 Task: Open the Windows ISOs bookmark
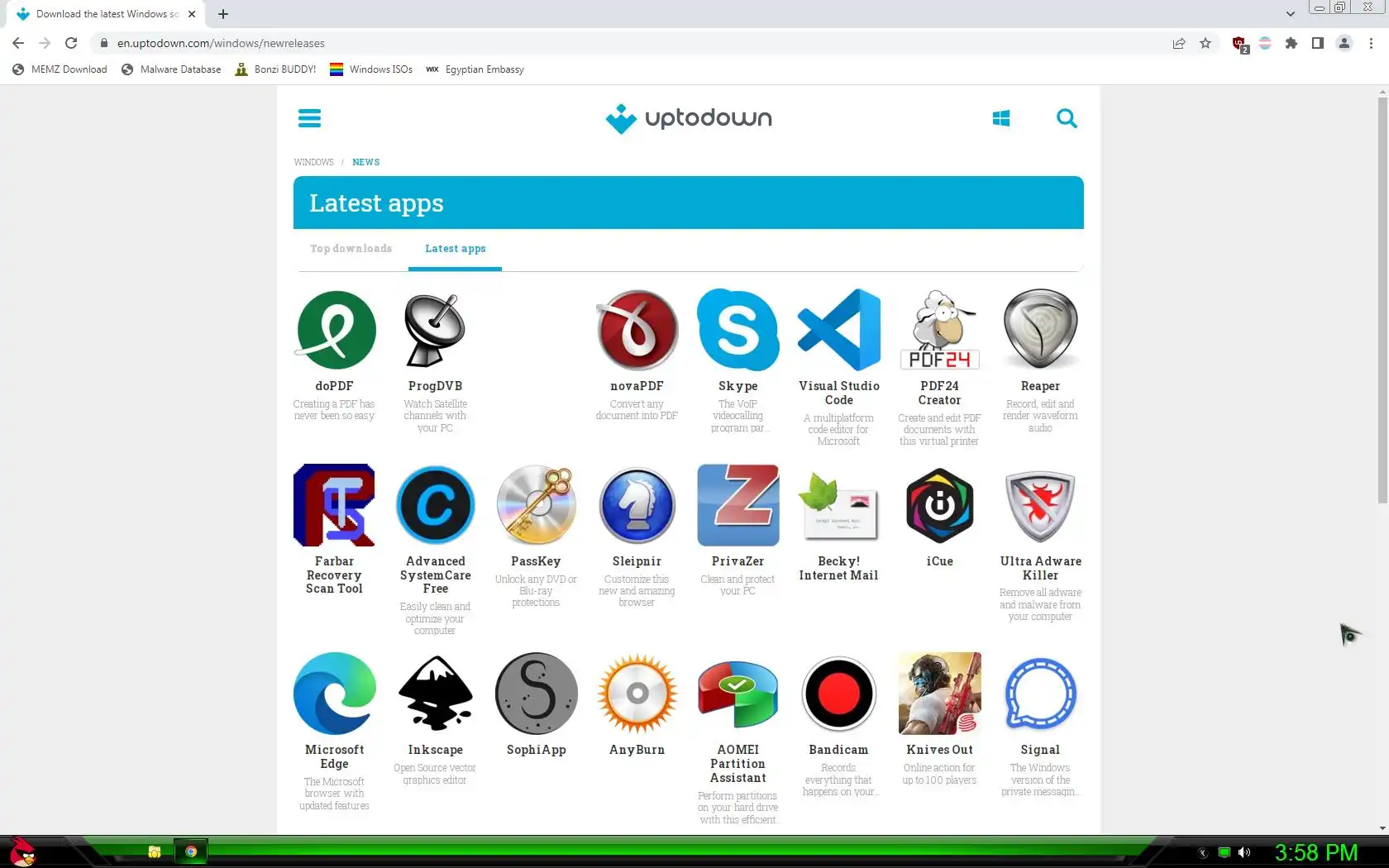[371, 69]
